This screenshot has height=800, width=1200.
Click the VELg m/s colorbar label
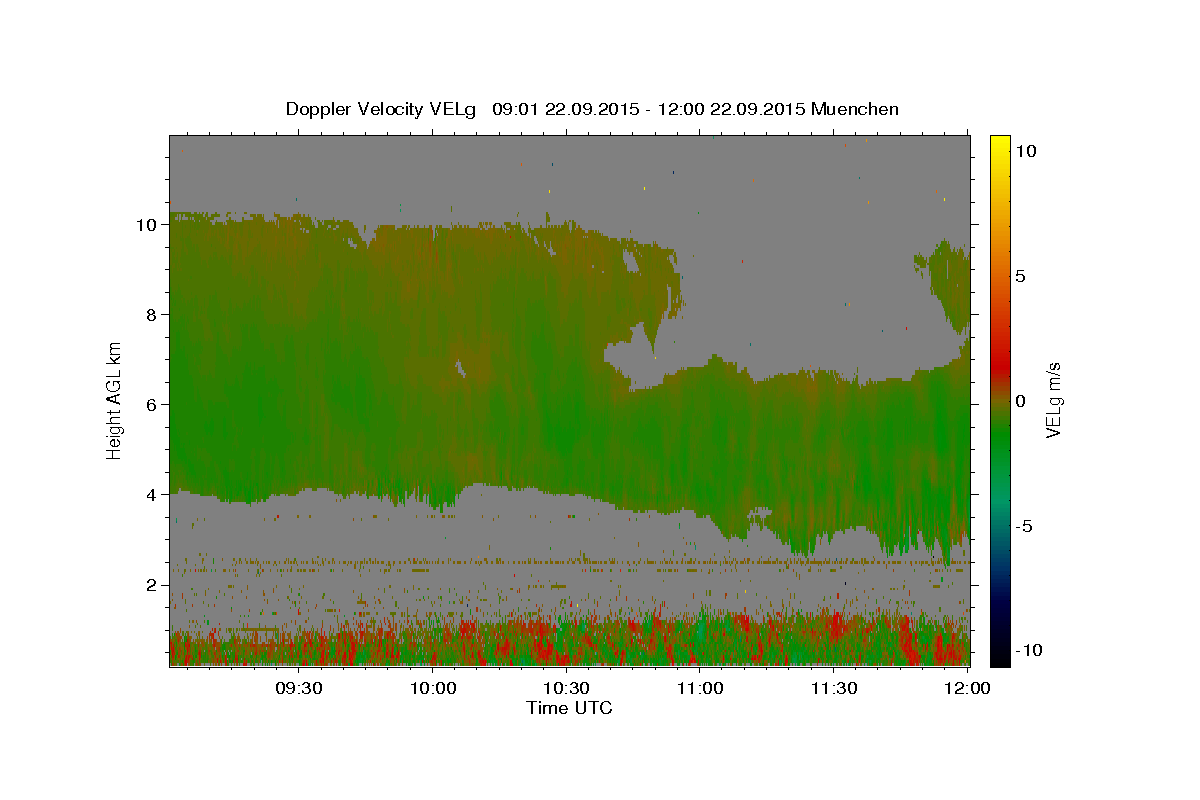pos(1053,400)
